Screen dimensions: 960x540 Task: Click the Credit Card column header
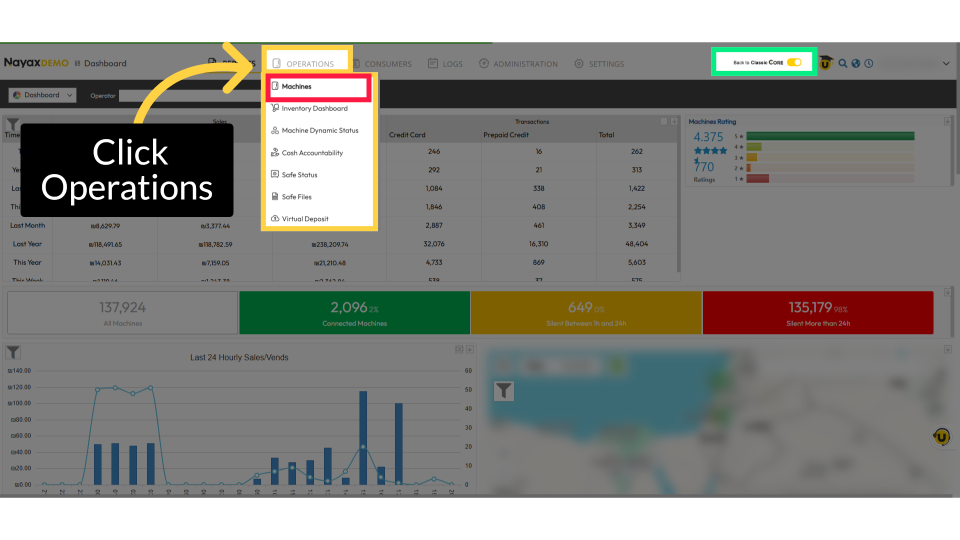pyautogui.click(x=407, y=135)
